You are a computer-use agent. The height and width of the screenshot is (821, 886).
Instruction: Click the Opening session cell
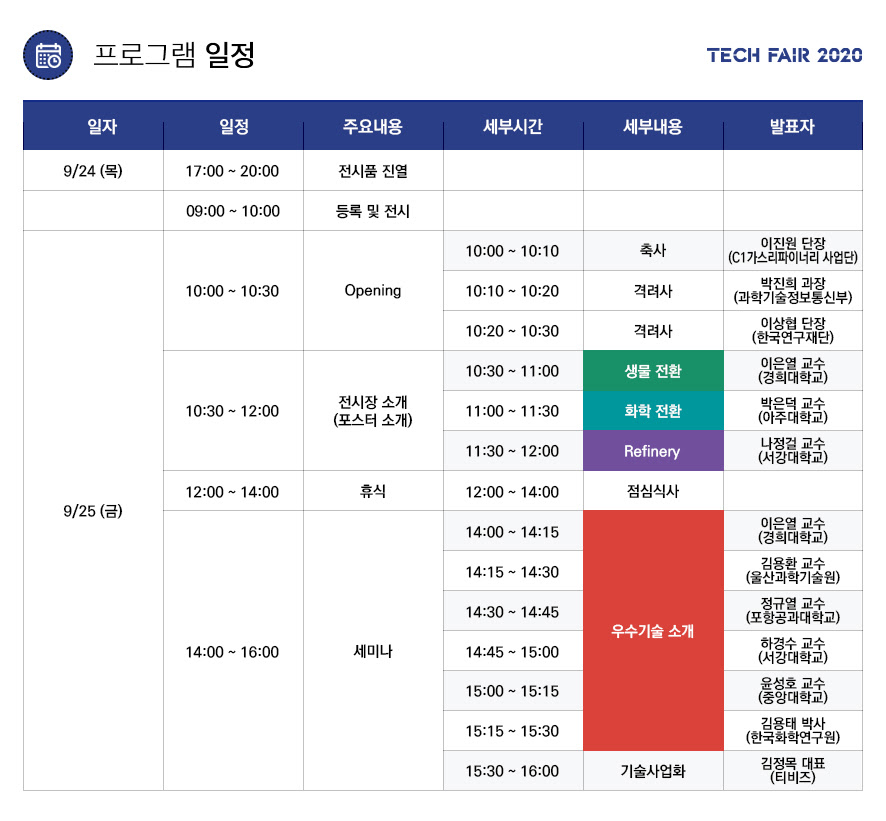pos(372,291)
